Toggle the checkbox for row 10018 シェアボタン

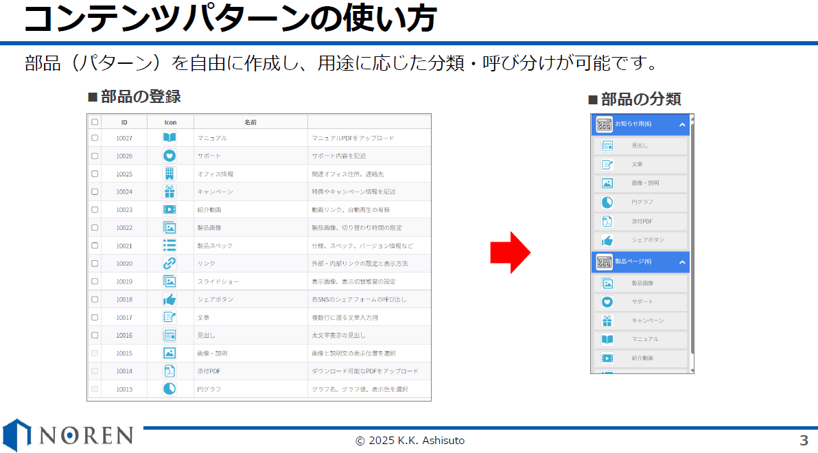[x=95, y=300]
